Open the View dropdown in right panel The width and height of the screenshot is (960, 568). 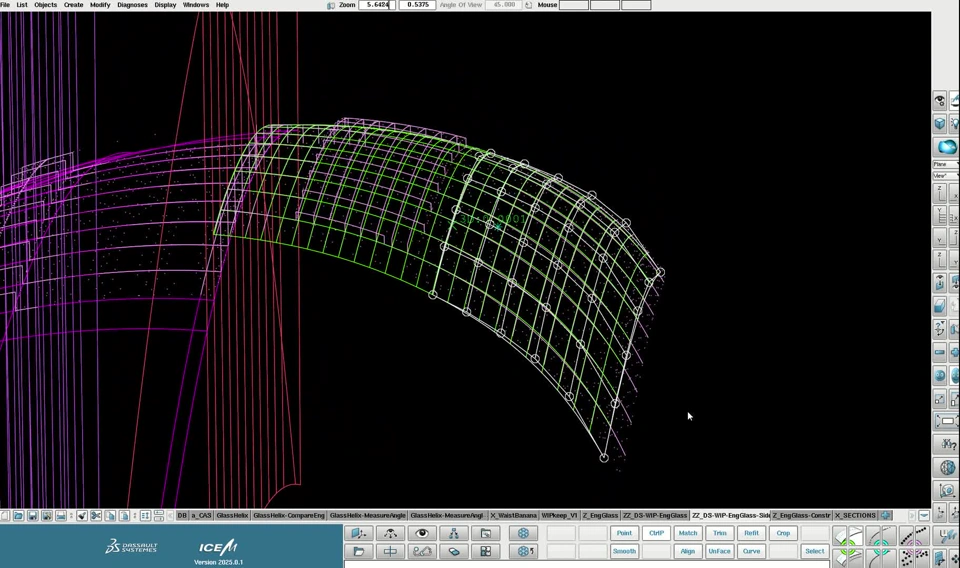click(945, 176)
